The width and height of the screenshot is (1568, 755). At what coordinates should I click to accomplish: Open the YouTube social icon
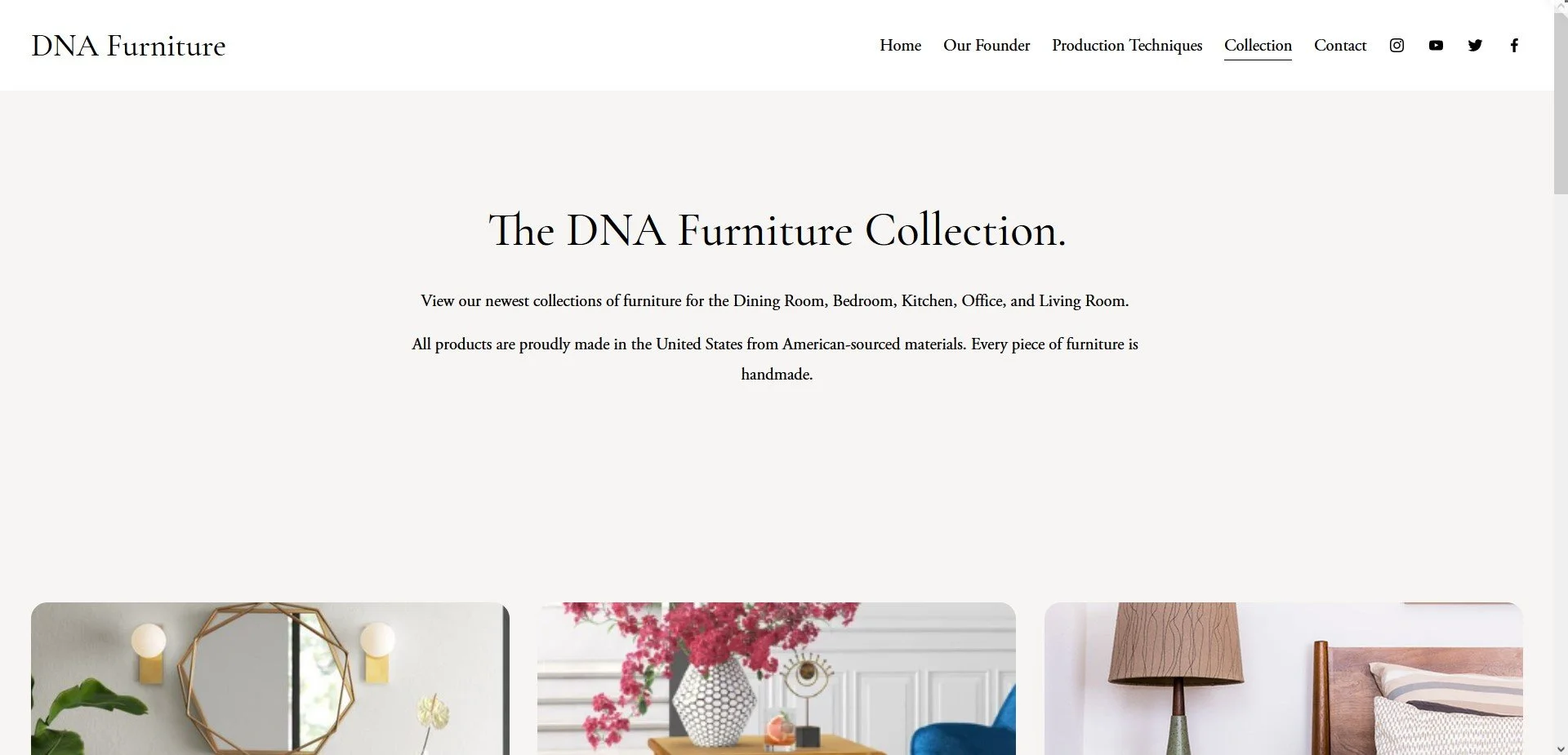(1436, 46)
